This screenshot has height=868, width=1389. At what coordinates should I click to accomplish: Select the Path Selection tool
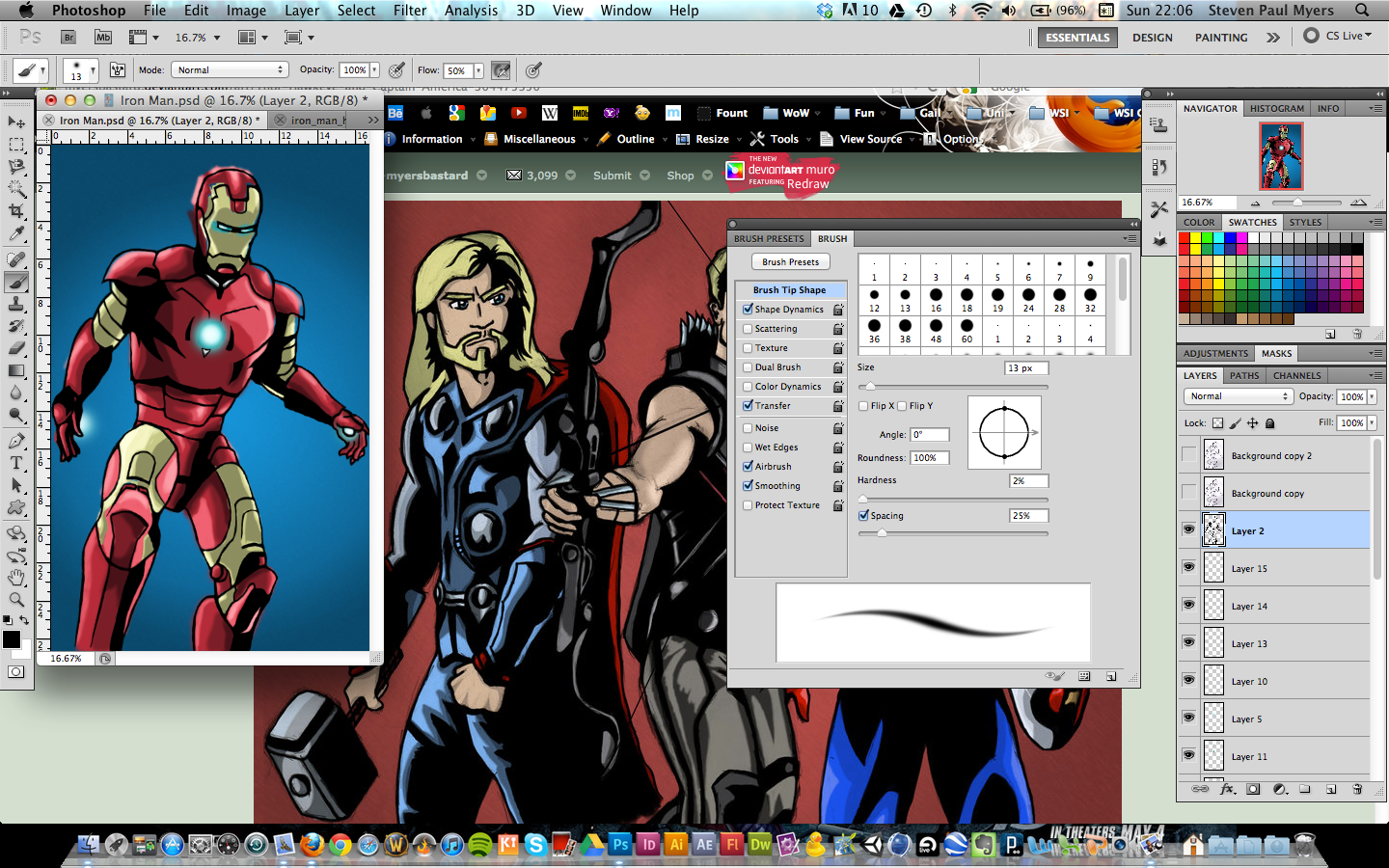tap(16, 485)
